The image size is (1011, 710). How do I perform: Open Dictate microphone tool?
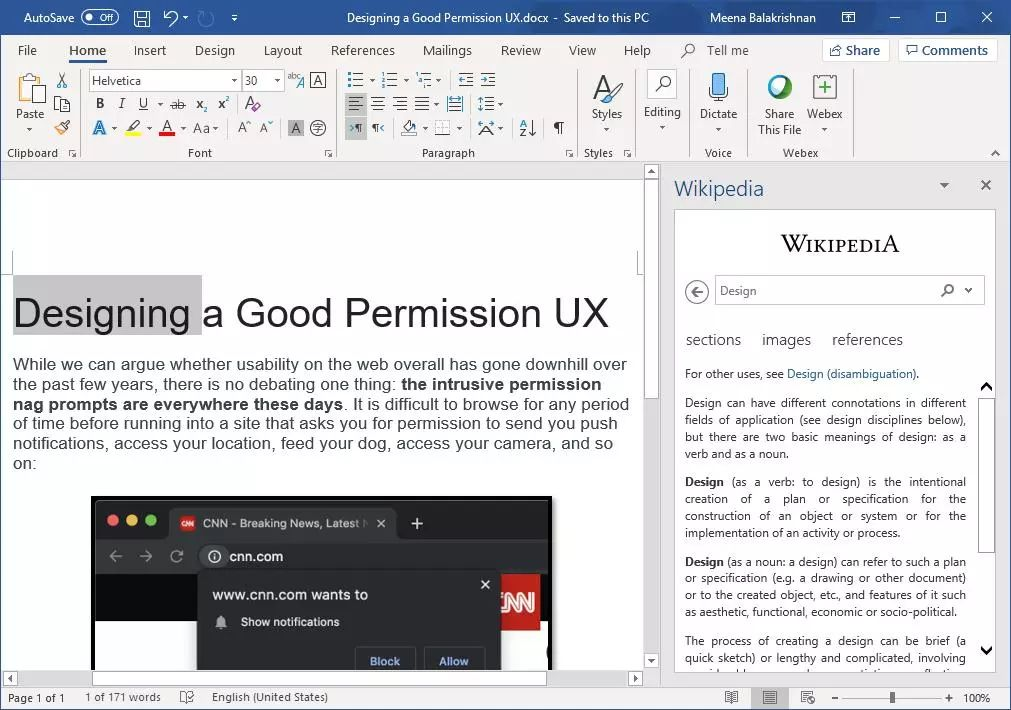coord(718,102)
